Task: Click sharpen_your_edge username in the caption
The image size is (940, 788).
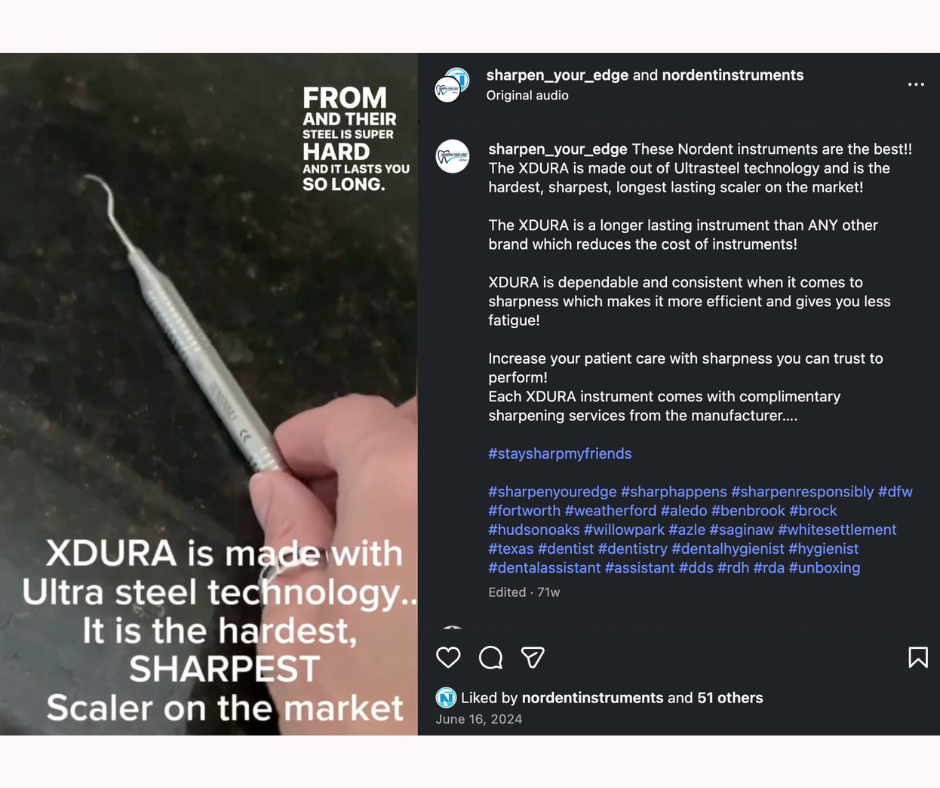Action: [558, 149]
